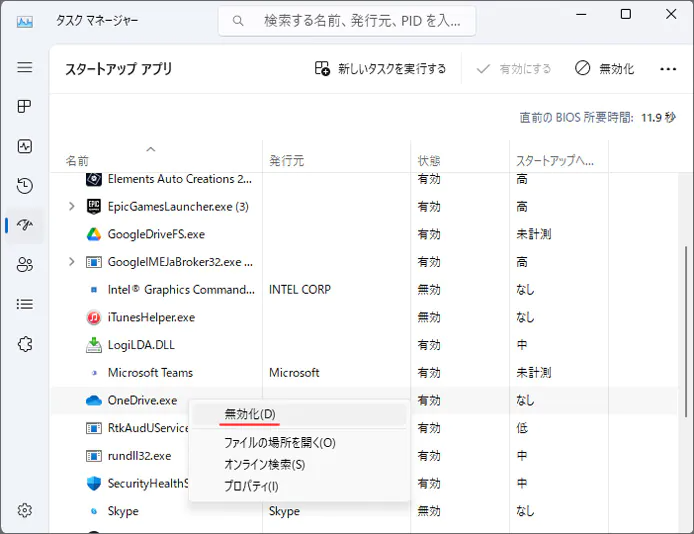Collapse sort arrow above 名前 column
Image resolution: width=694 pixels, height=534 pixels.
pos(151,149)
